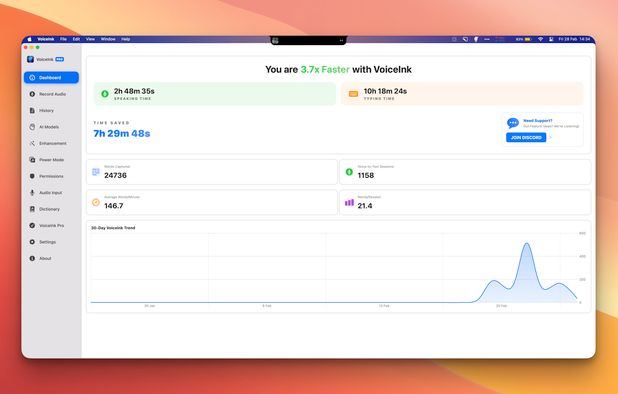Click the "30-Day VoiceInk Trend" chart title
618x394 pixels.
pyautogui.click(x=113, y=228)
